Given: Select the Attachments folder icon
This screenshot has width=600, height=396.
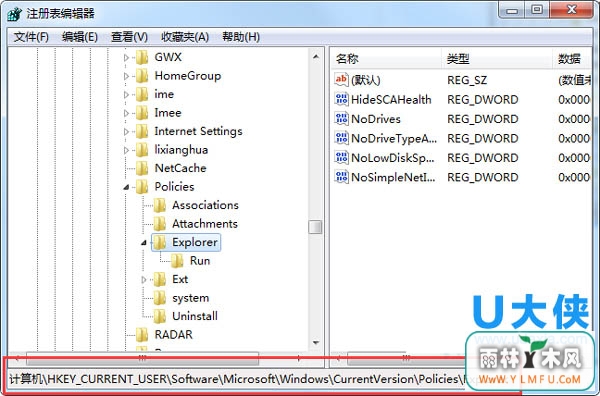Looking at the screenshot, I should pos(160,223).
